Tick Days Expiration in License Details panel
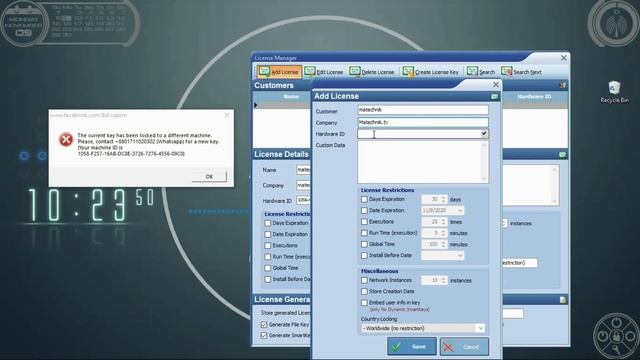640x360 pixels. 267,223
